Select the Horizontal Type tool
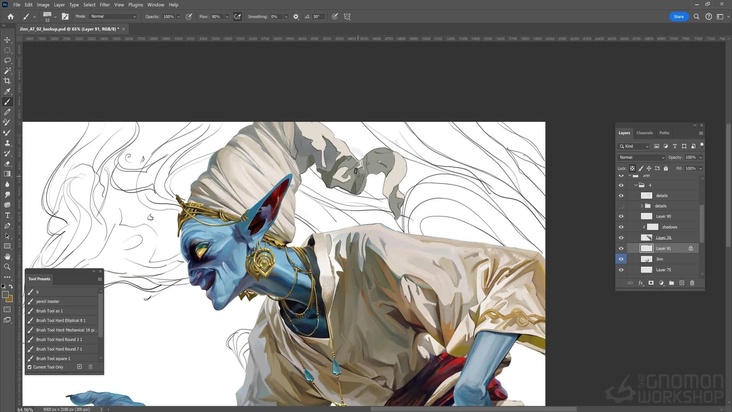Viewport: 732px width, 412px height. (7, 215)
